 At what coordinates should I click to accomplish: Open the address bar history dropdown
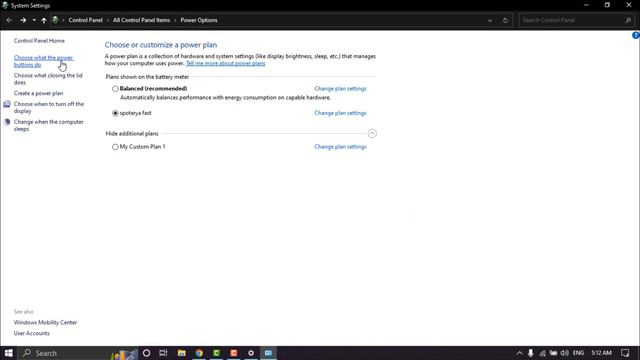coord(490,20)
